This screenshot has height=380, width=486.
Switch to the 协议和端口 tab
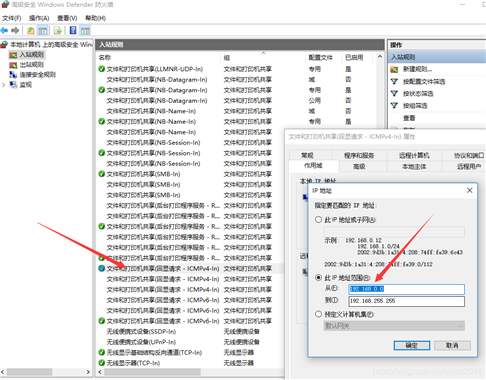coord(468,155)
